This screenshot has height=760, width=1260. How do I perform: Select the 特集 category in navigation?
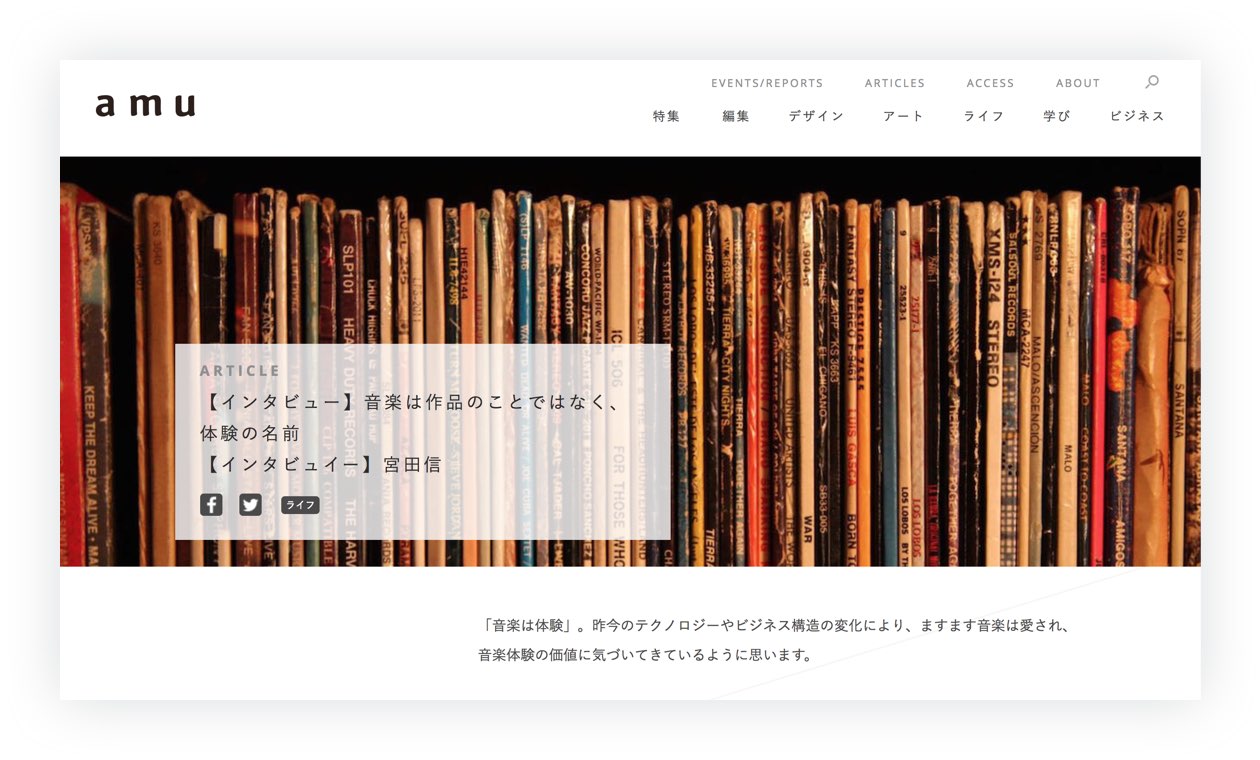[x=667, y=116]
